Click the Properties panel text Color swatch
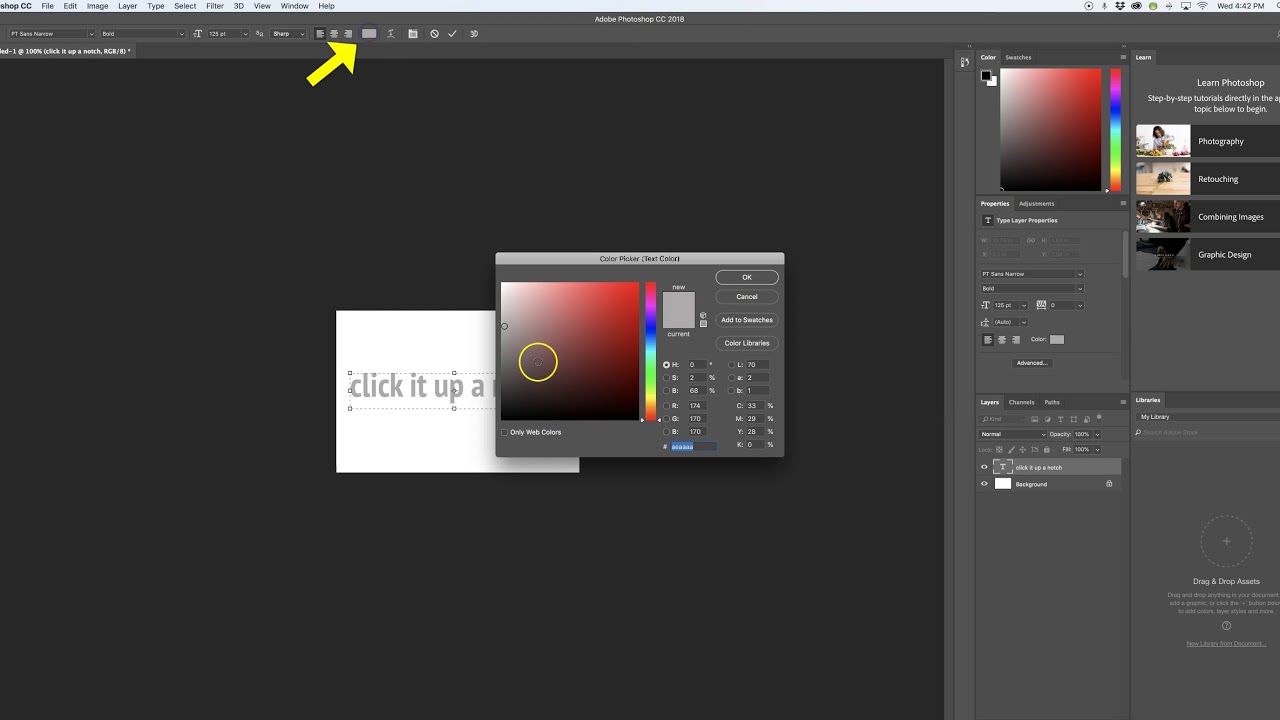1280x720 pixels. (x=1057, y=340)
